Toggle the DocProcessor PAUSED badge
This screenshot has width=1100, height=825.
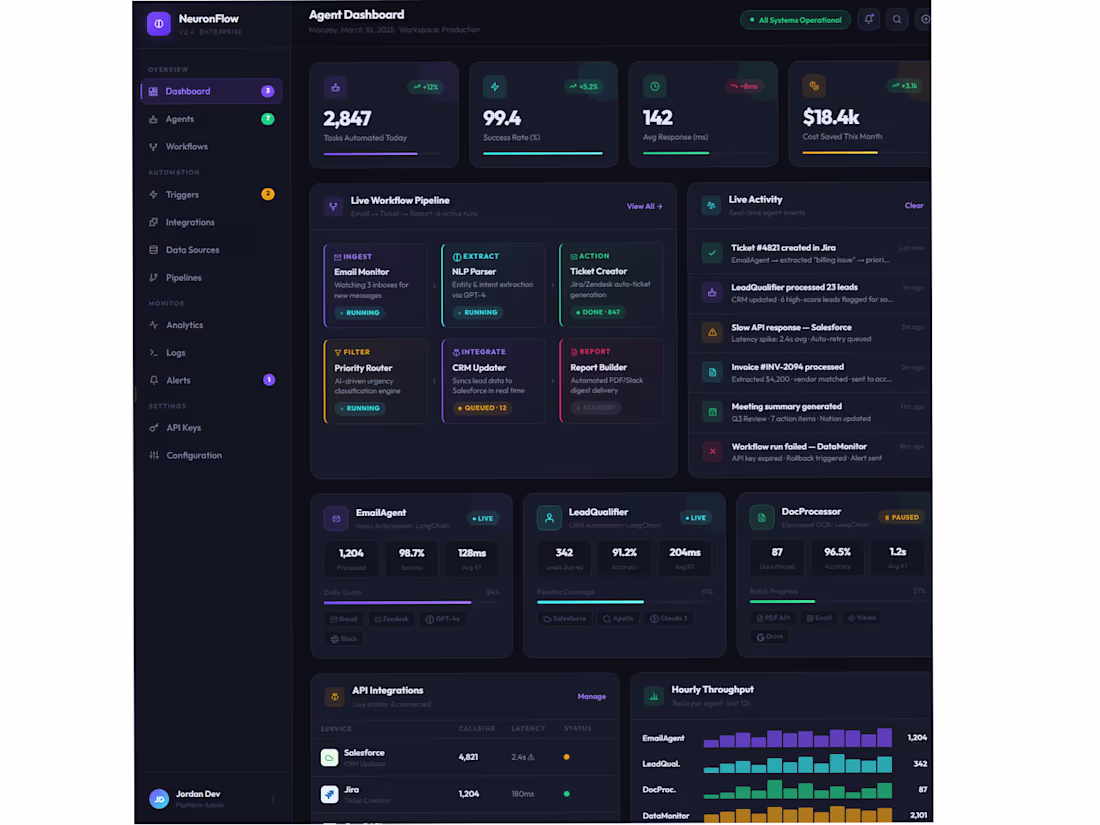[x=901, y=517]
